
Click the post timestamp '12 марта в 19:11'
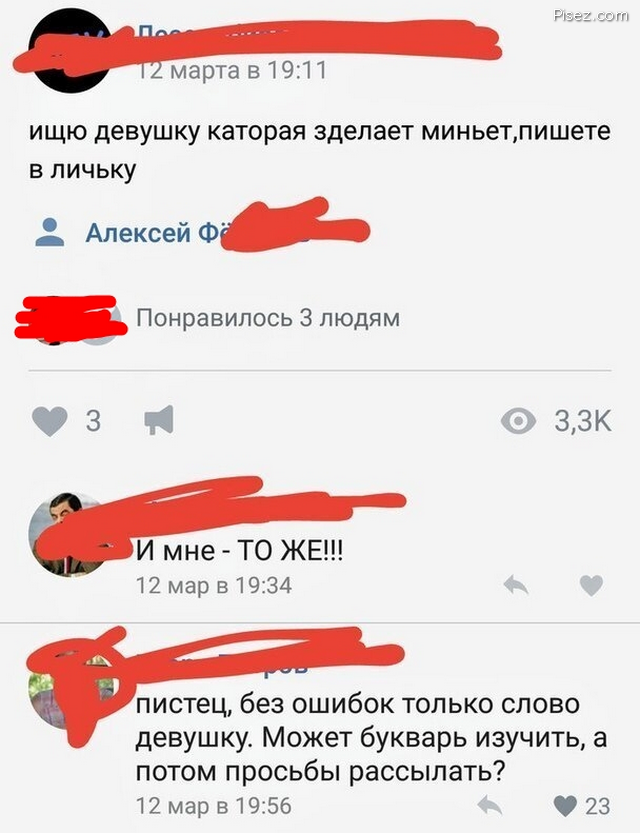232,70
